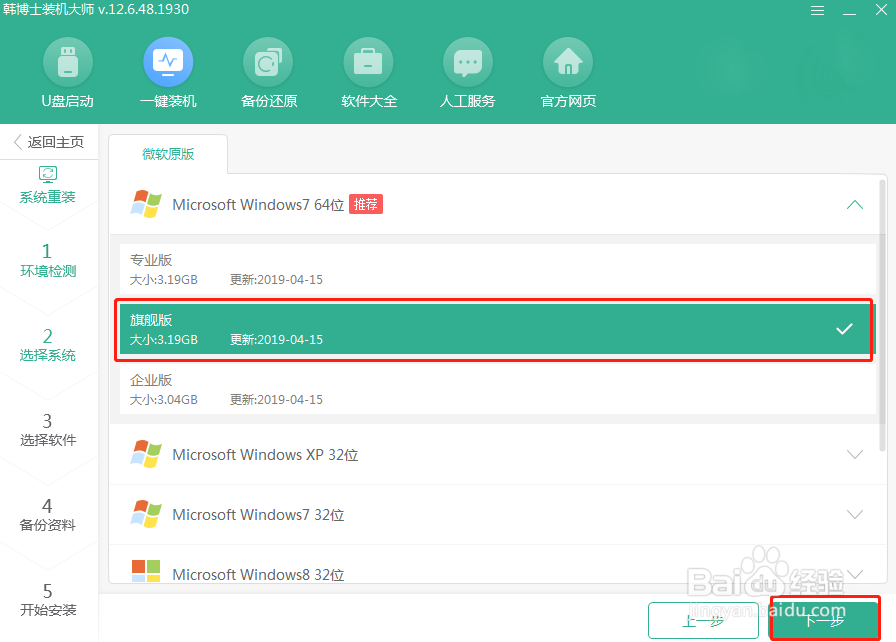The width and height of the screenshot is (896, 642).
Task: Minimize the 韩博士装机大师 window
Action: [850, 12]
